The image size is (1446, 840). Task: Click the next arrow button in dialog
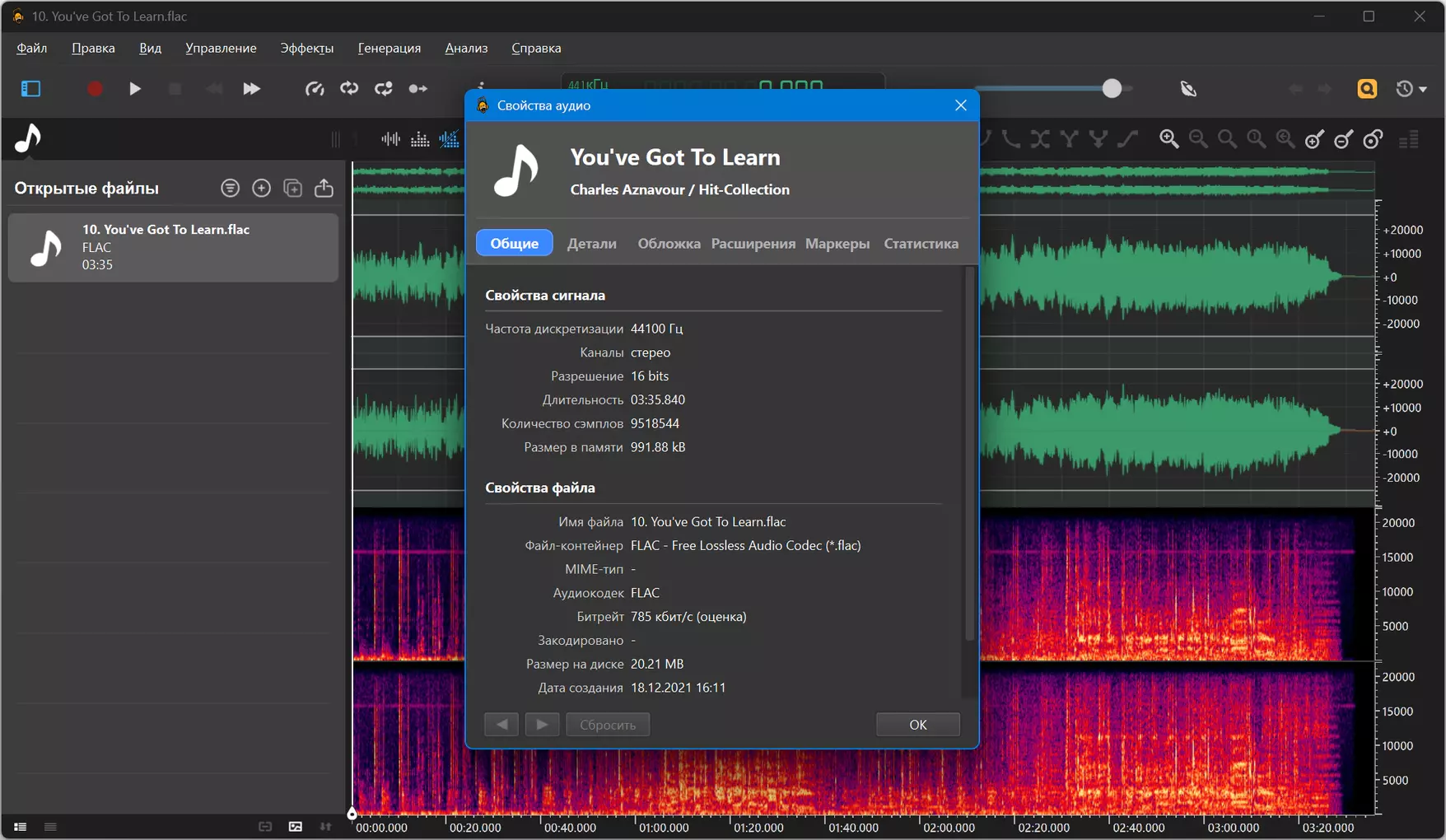click(542, 725)
